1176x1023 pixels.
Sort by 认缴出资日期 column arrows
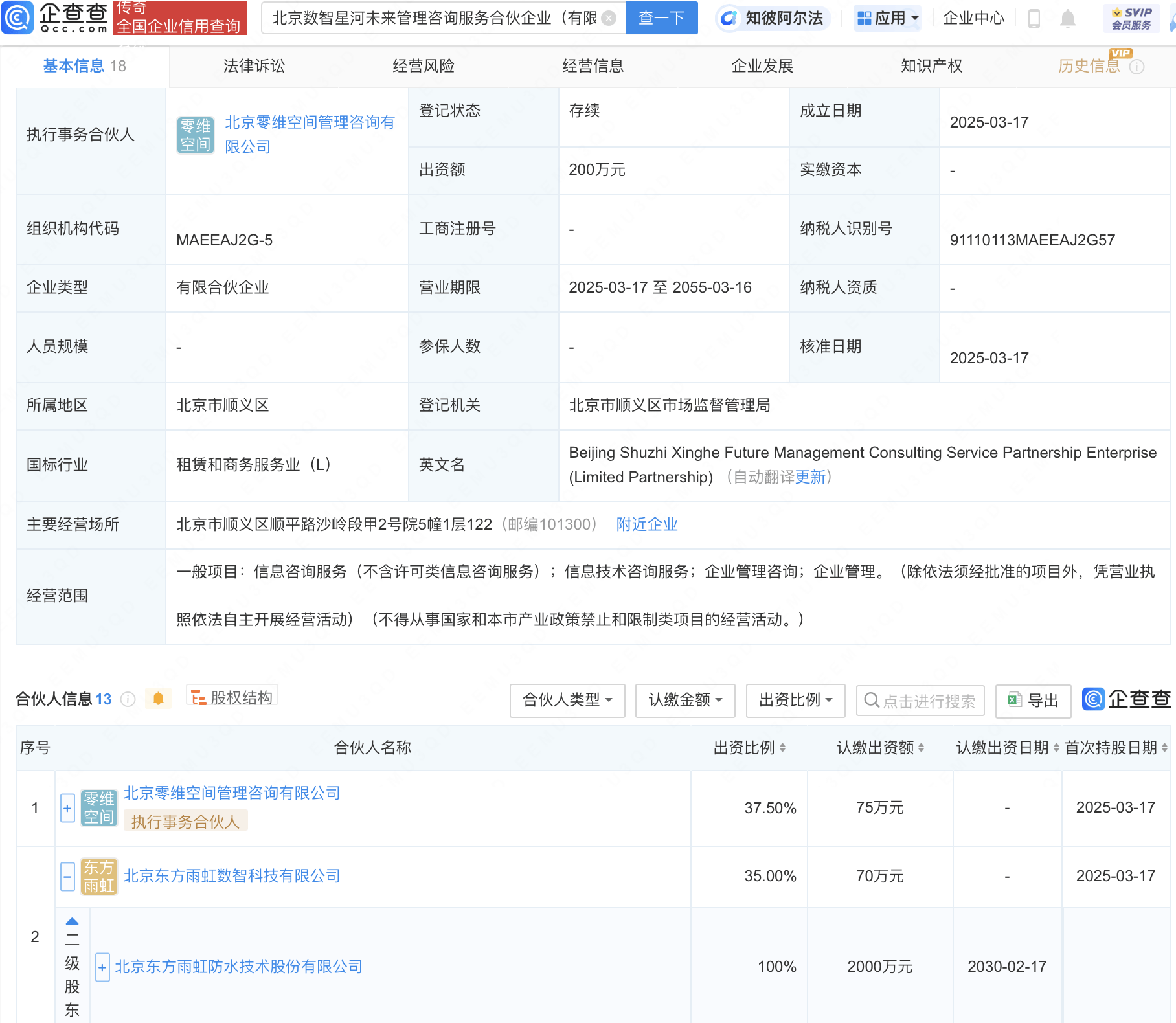[1056, 748]
